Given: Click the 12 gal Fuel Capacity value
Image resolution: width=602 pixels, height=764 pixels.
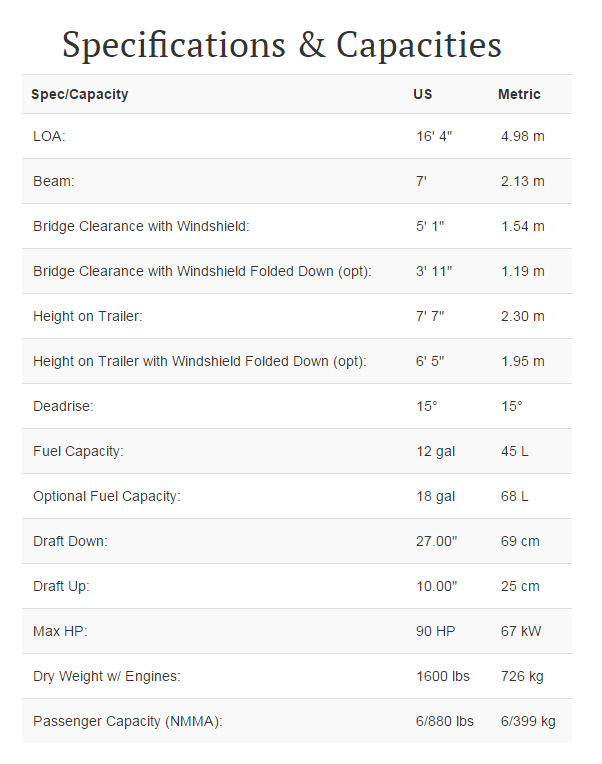Looking at the screenshot, I should 436,451.
